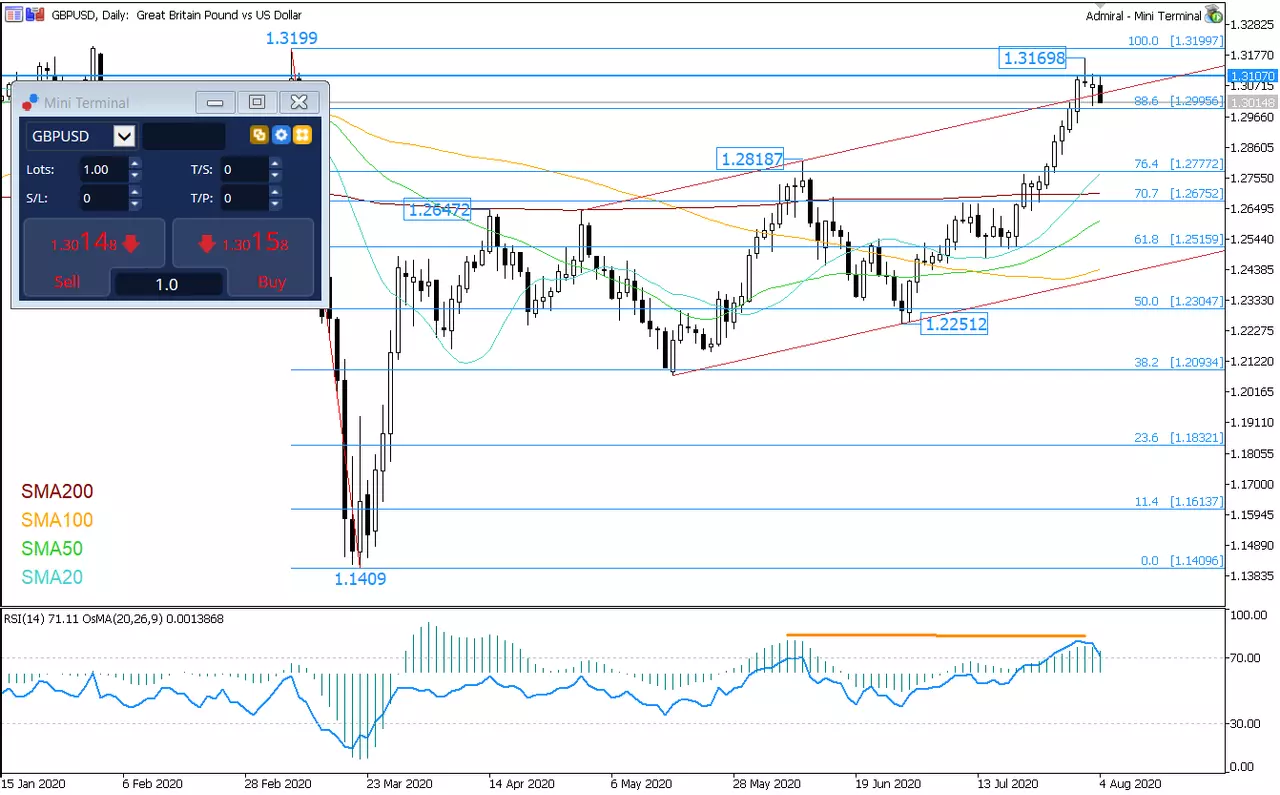Click the 'Admiral - Mini Terminal' expert label

[x=1144, y=15]
